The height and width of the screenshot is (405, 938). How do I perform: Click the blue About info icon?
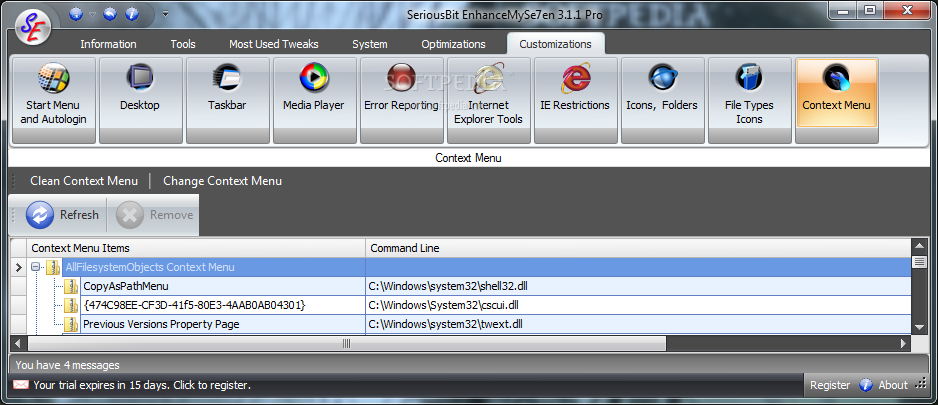point(866,385)
